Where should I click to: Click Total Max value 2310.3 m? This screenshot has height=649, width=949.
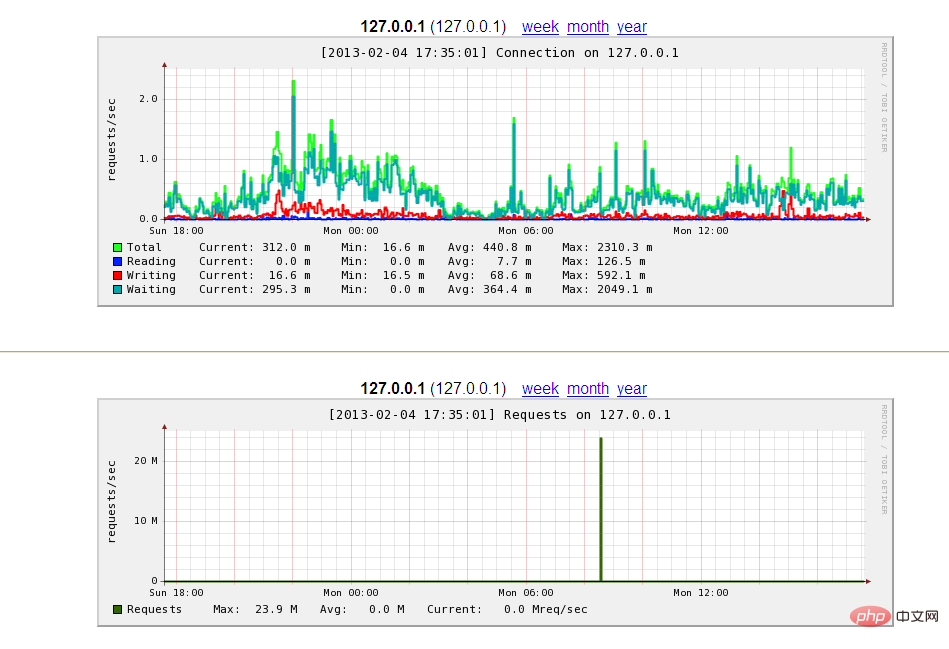tap(625, 248)
